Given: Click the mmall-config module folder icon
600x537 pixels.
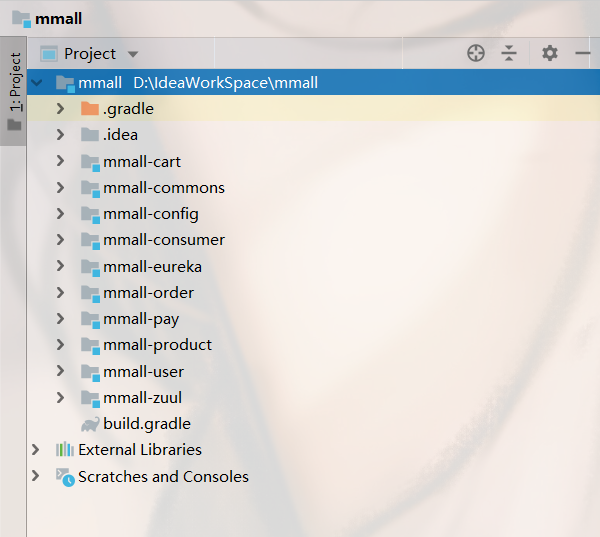Looking at the screenshot, I should pos(91,214).
